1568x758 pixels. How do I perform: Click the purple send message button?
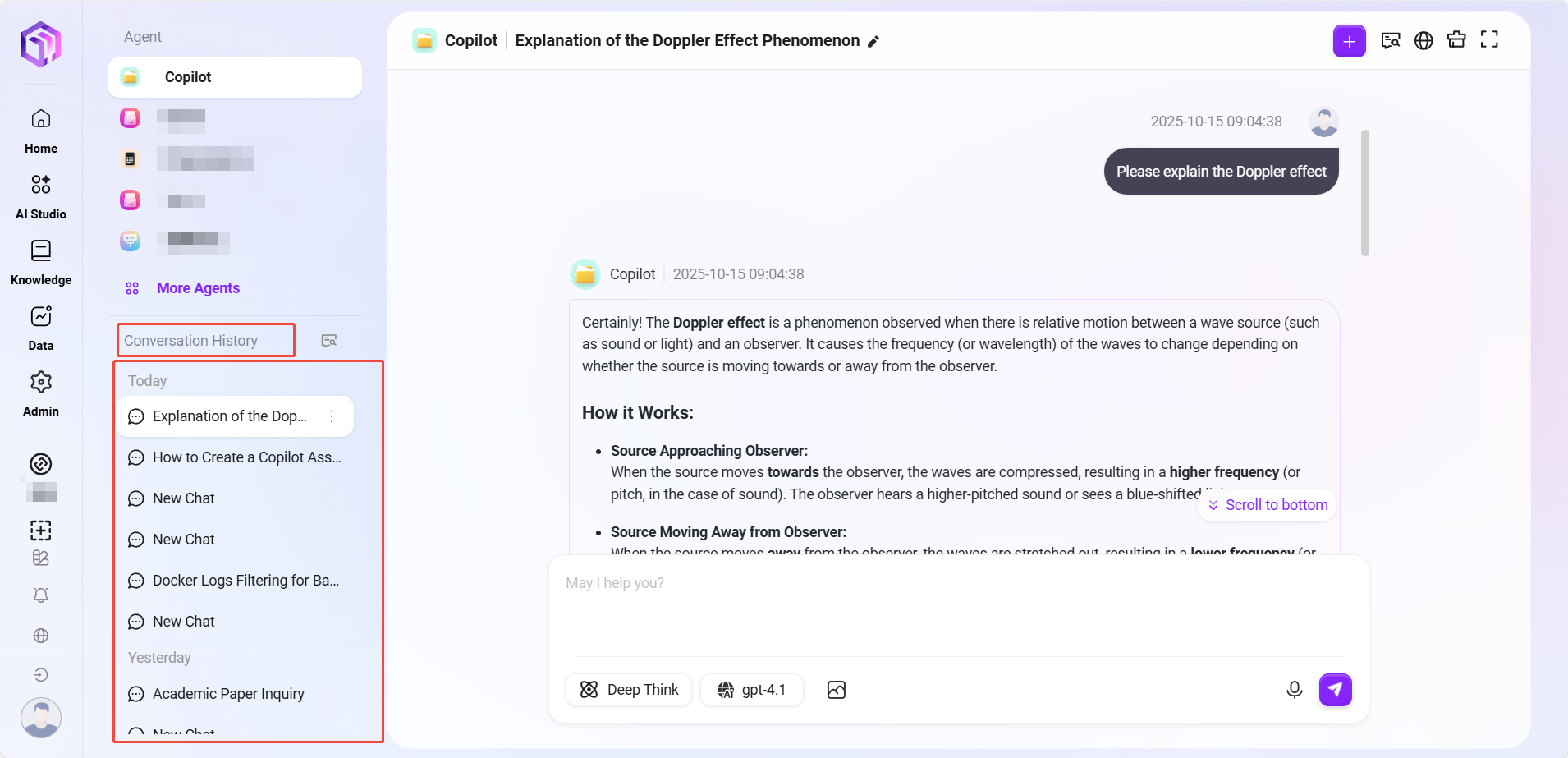tap(1335, 690)
